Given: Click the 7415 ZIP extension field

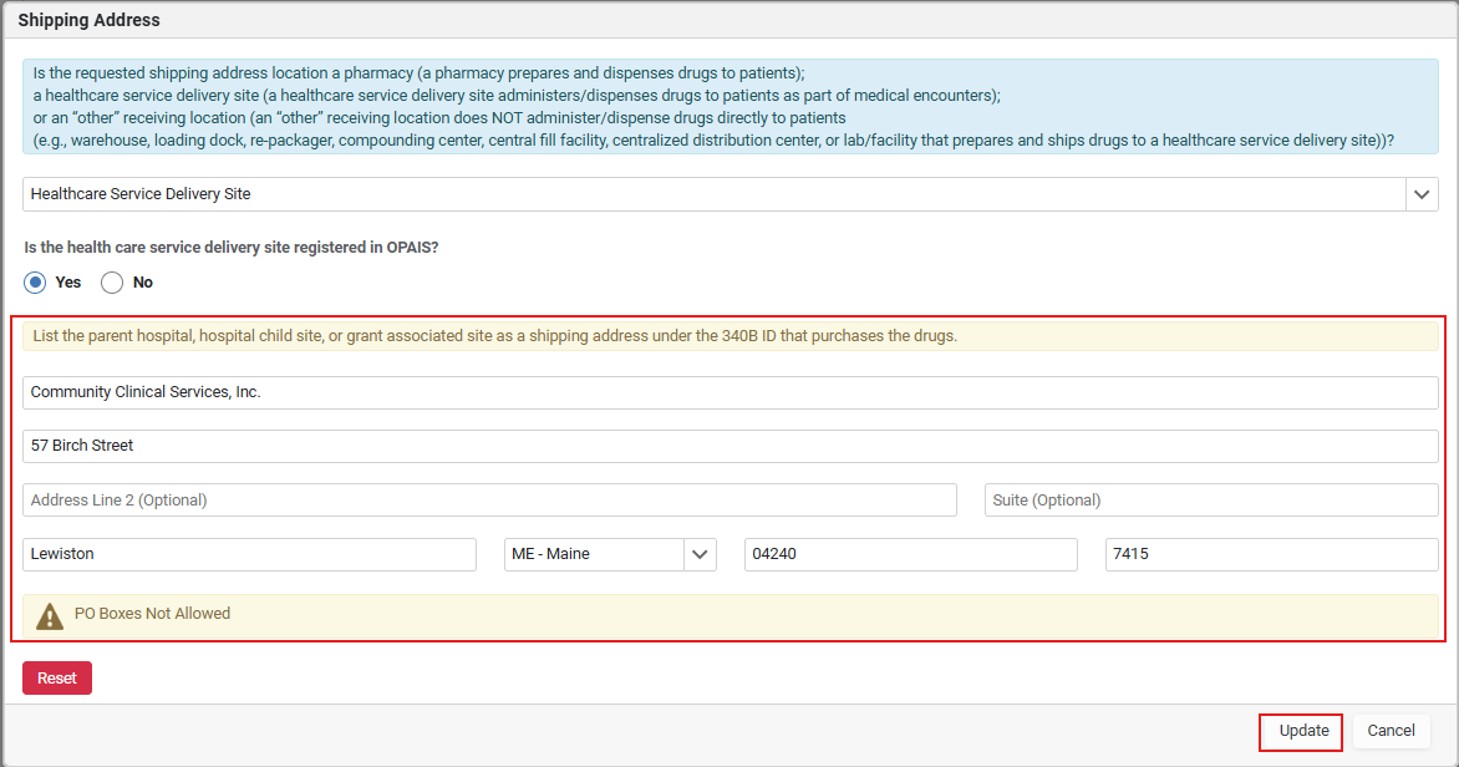Looking at the screenshot, I should (x=1272, y=554).
